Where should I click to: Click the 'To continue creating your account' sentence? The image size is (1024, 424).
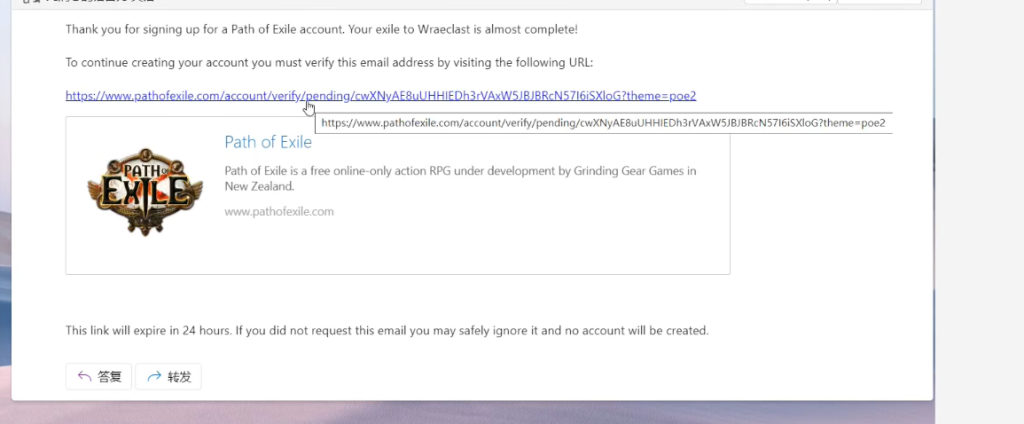tap(329, 63)
